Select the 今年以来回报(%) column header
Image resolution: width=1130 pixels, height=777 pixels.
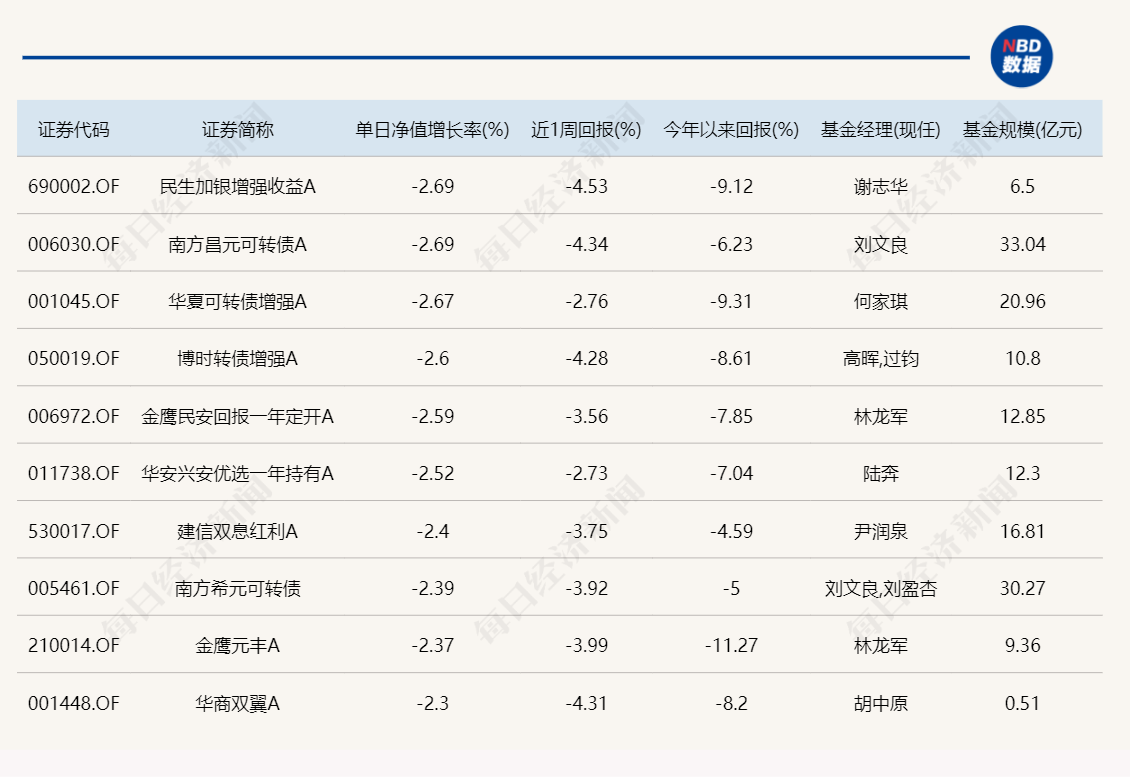click(x=731, y=130)
